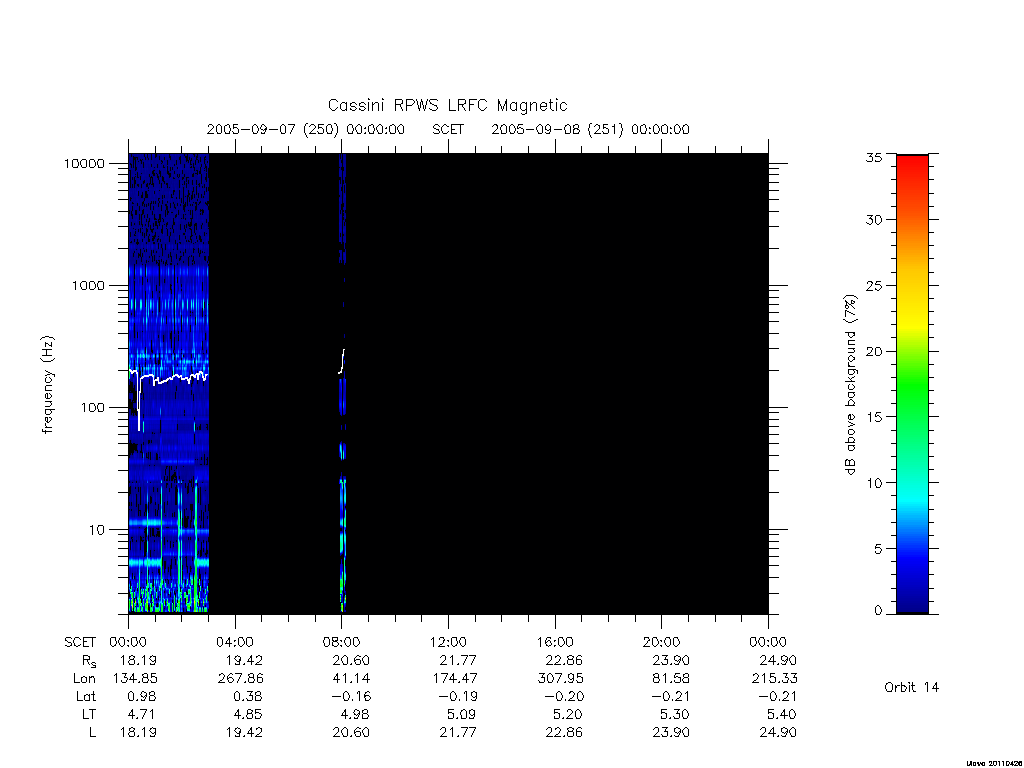Select the 20:00 time tick label

pyautogui.click(x=662, y=642)
